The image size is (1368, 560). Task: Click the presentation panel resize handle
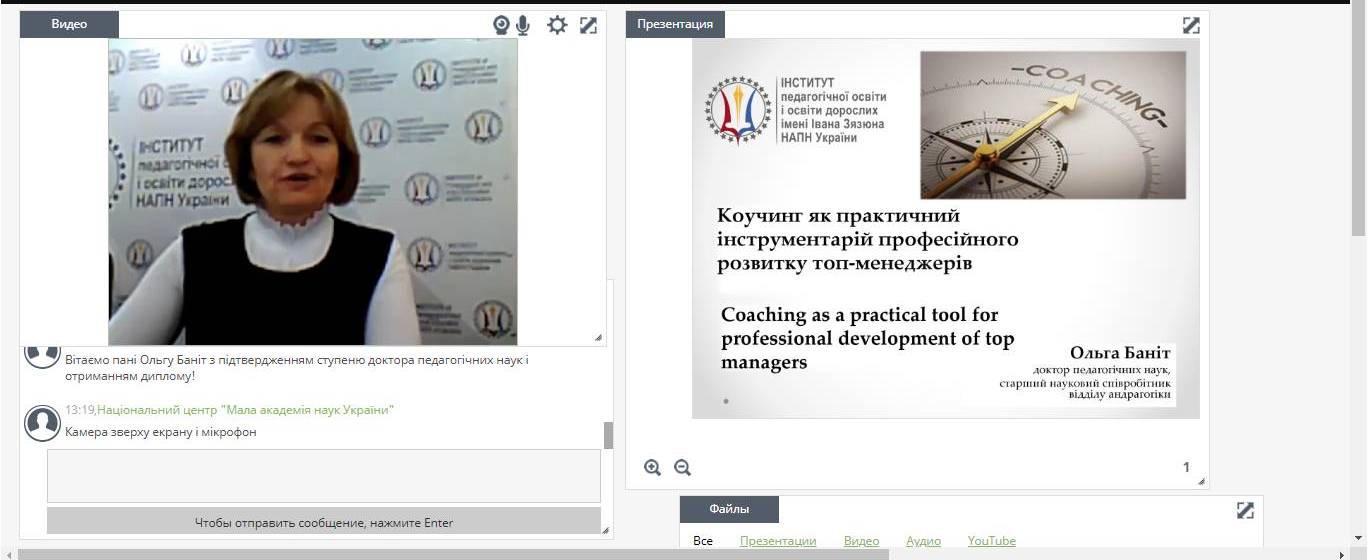coord(1201,482)
